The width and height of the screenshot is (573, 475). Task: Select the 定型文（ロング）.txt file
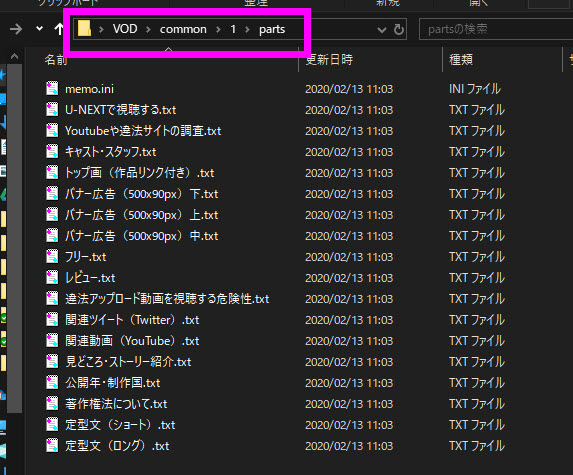point(117,446)
